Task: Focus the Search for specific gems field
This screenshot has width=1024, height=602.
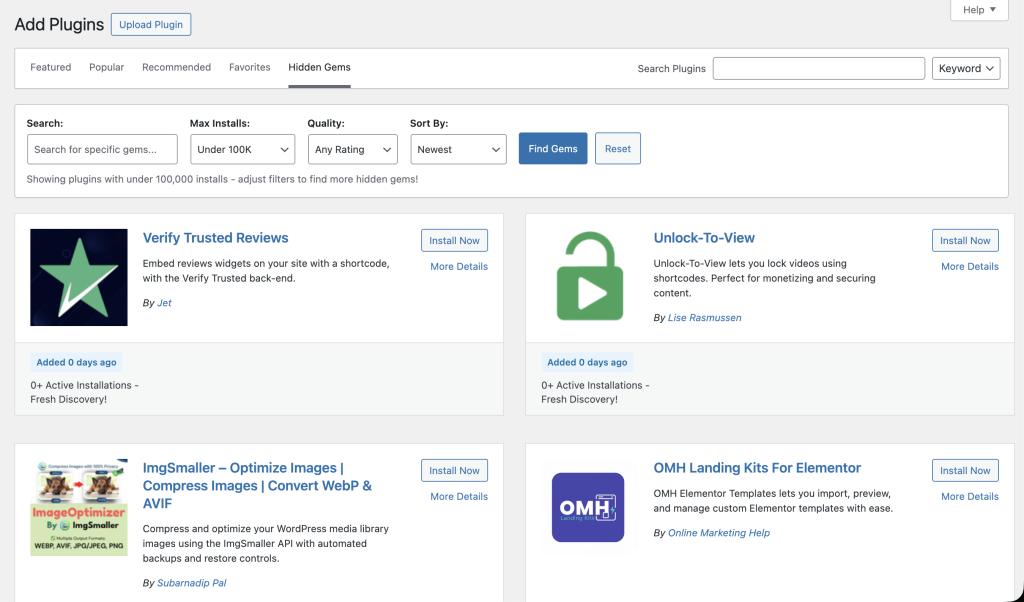Action: tap(103, 150)
